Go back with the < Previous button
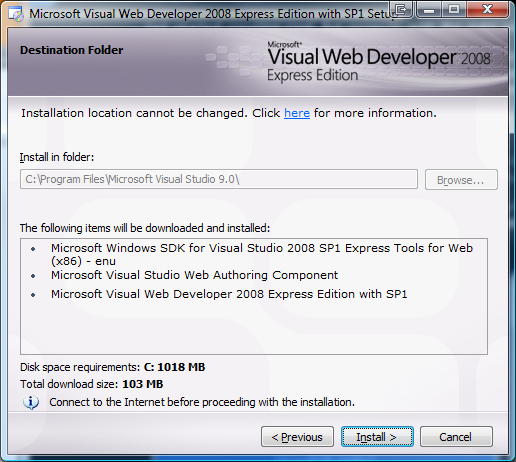 [x=297, y=437]
